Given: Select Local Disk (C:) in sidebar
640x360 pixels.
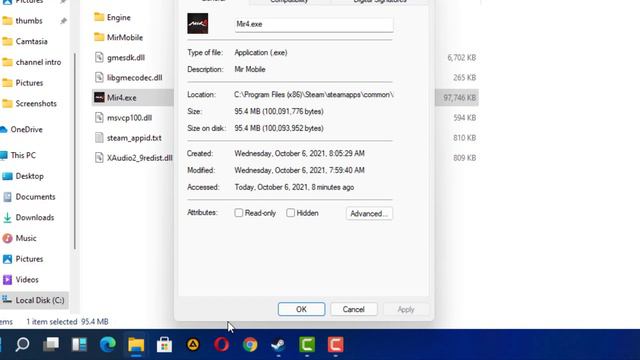Looking at the screenshot, I should 34,300.
